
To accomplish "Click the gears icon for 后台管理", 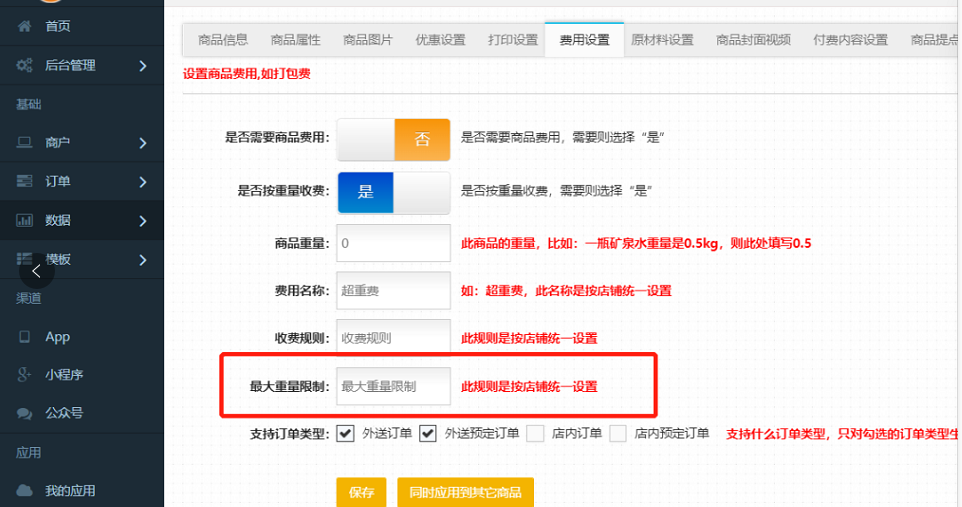I will [x=24, y=65].
